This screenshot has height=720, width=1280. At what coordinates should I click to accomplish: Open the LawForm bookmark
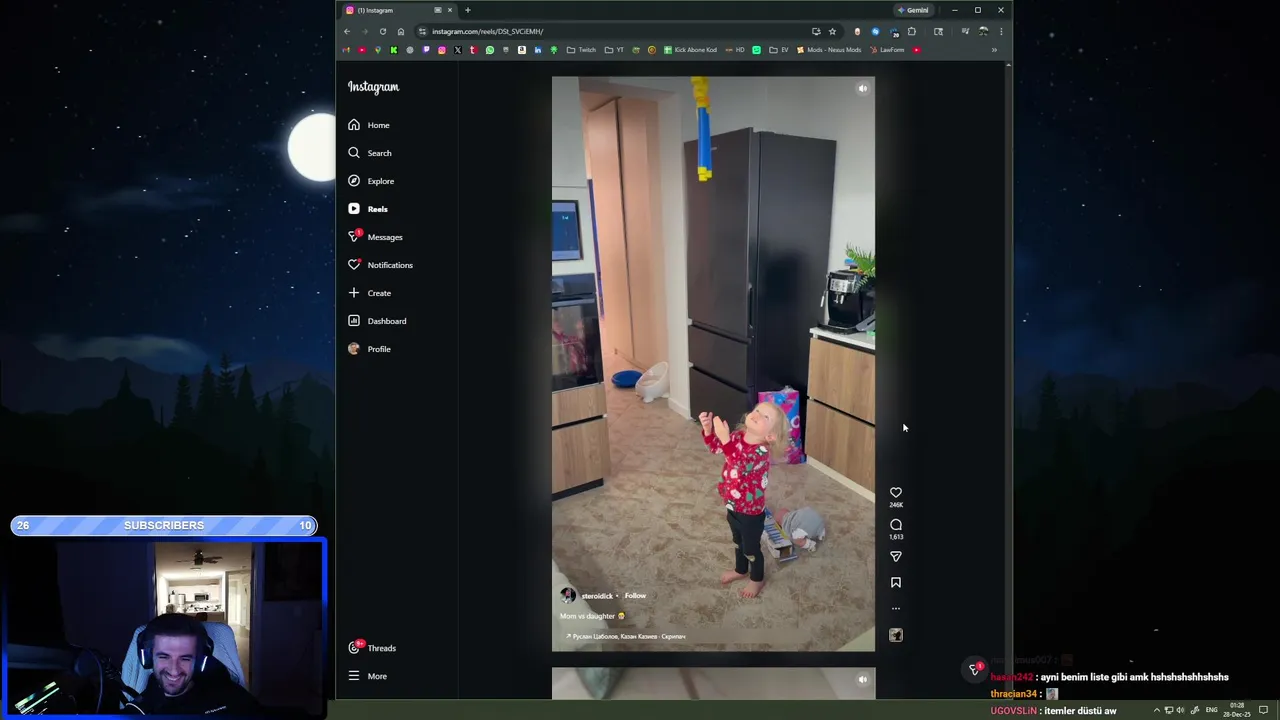click(x=887, y=50)
